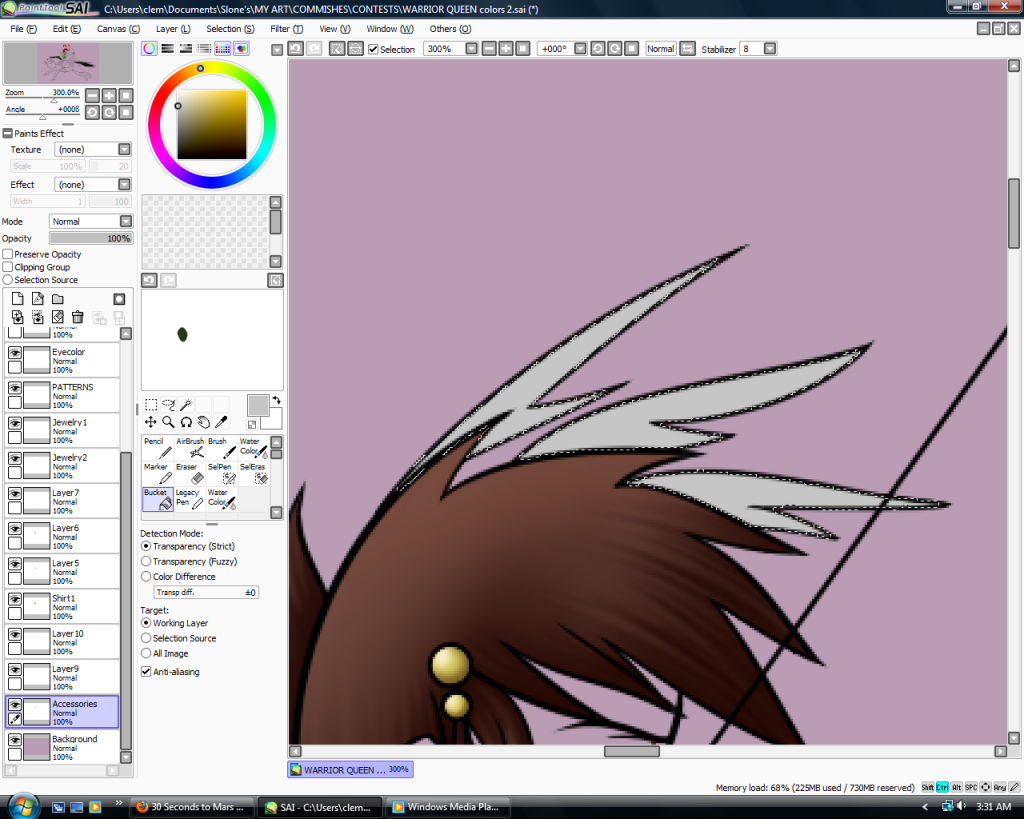The image size is (1024, 819).
Task: Open the Selection menu
Action: [x=231, y=29]
